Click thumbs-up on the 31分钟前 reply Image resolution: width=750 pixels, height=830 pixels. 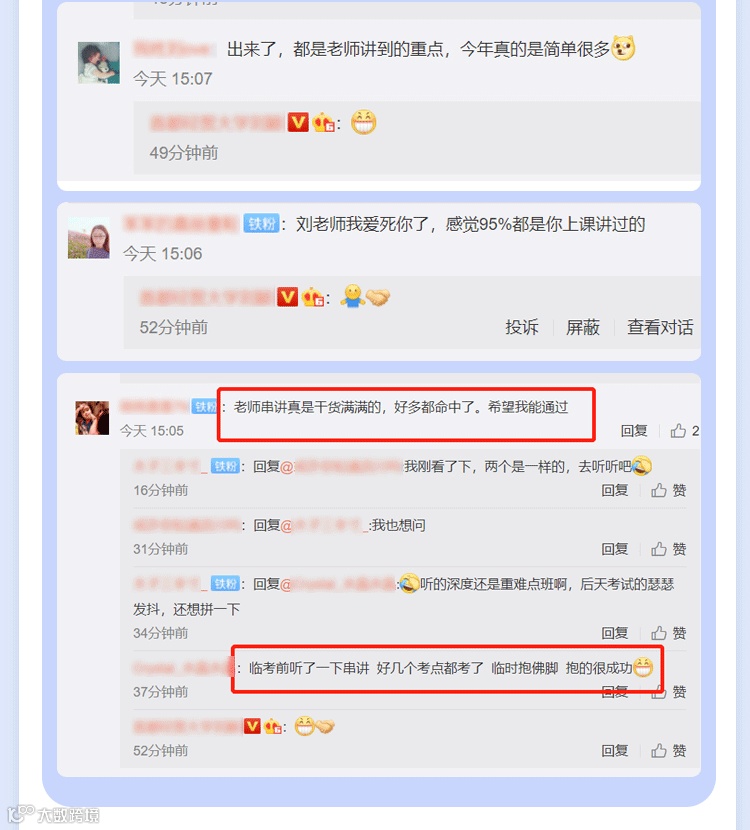point(659,549)
